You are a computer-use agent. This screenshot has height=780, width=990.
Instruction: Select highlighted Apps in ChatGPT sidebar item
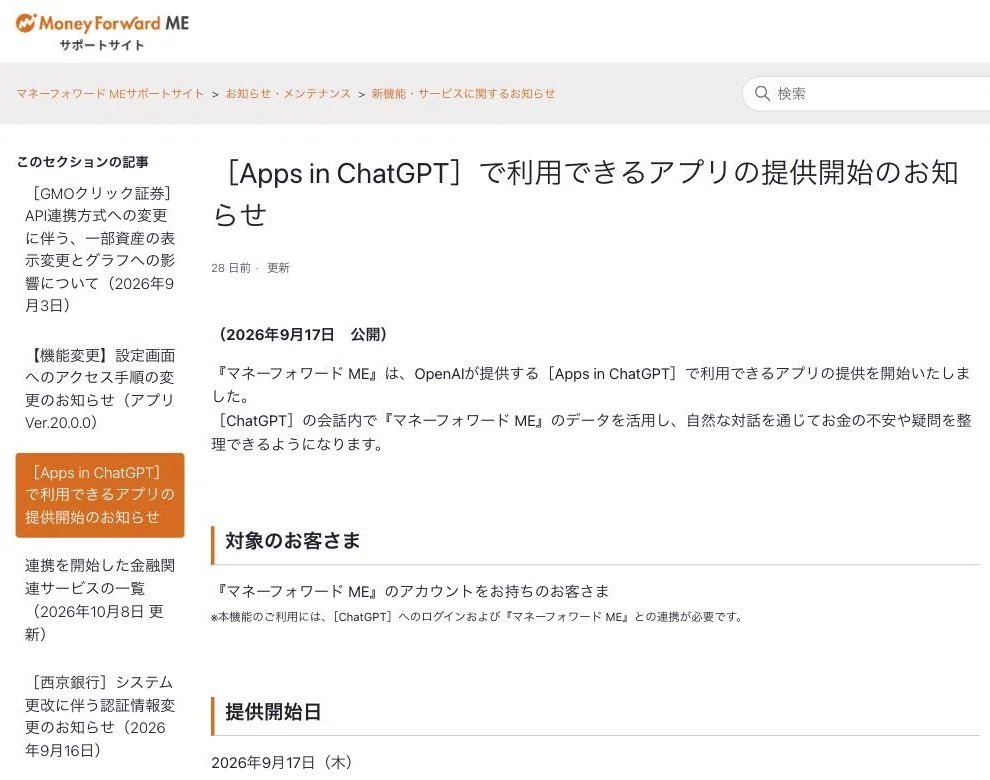[100, 495]
